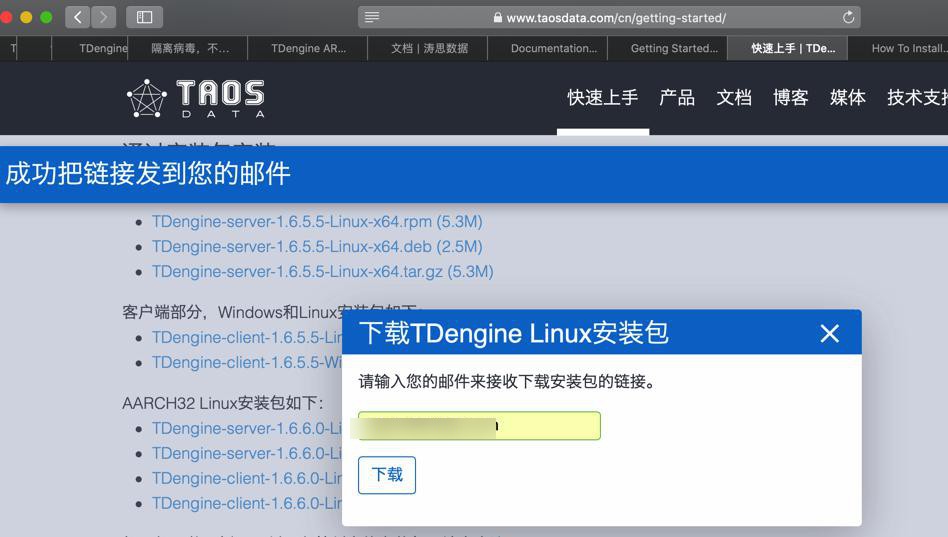The height and width of the screenshot is (537, 948).
Task: Open 博客 in the site navigation
Action: click(x=791, y=97)
